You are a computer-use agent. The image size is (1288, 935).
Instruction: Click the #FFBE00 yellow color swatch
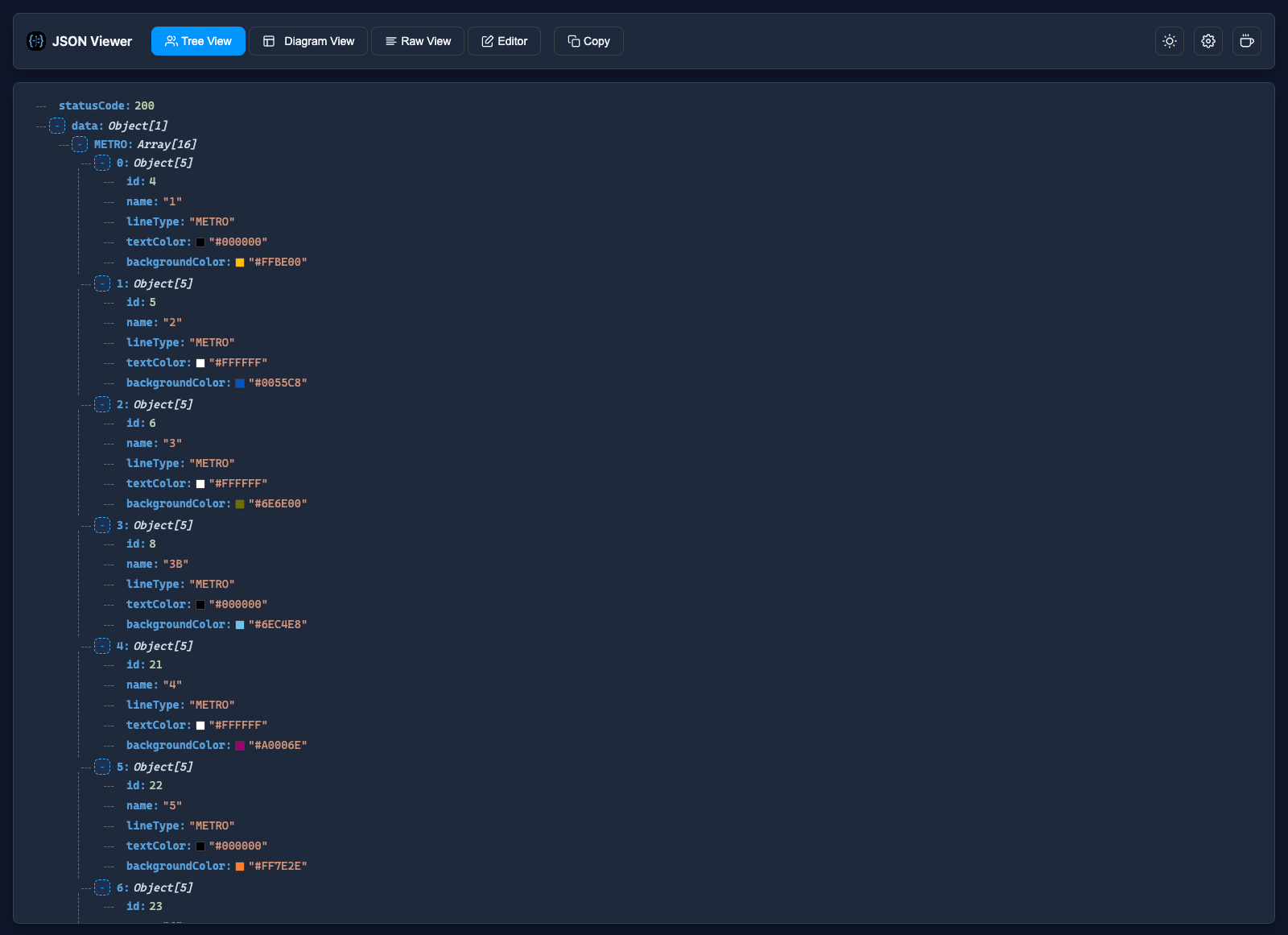tap(240, 263)
